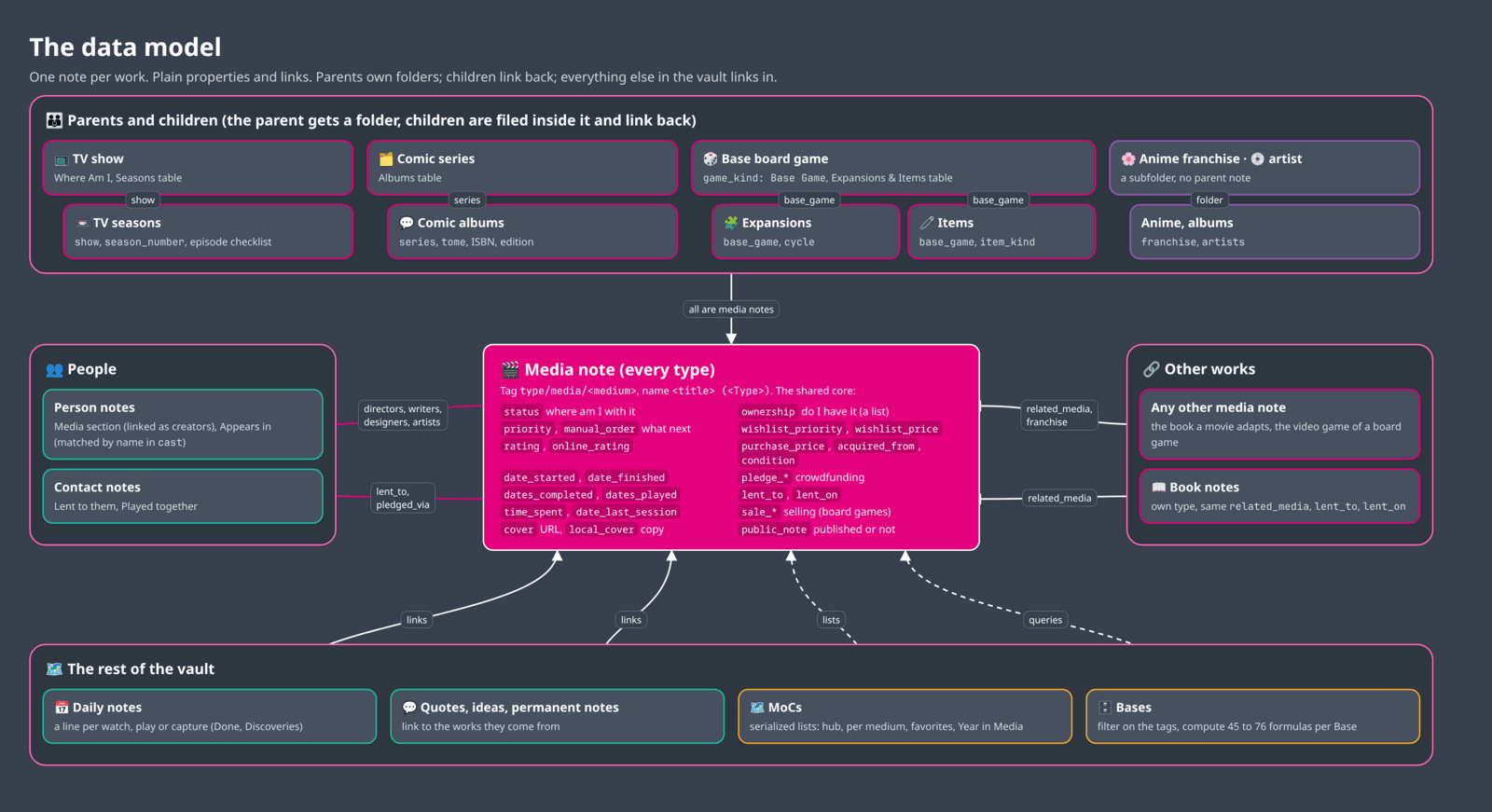The width and height of the screenshot is (1492, 812).
Task: Click the small icon beside TV seasons
Action: pos(82,224)
